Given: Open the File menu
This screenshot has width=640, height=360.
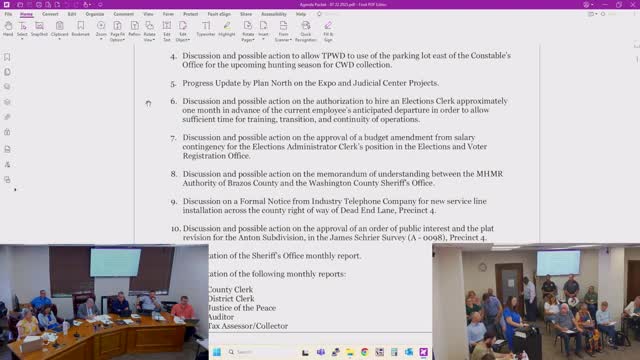Looking at the screenshot, I should (x=8, y=14).
